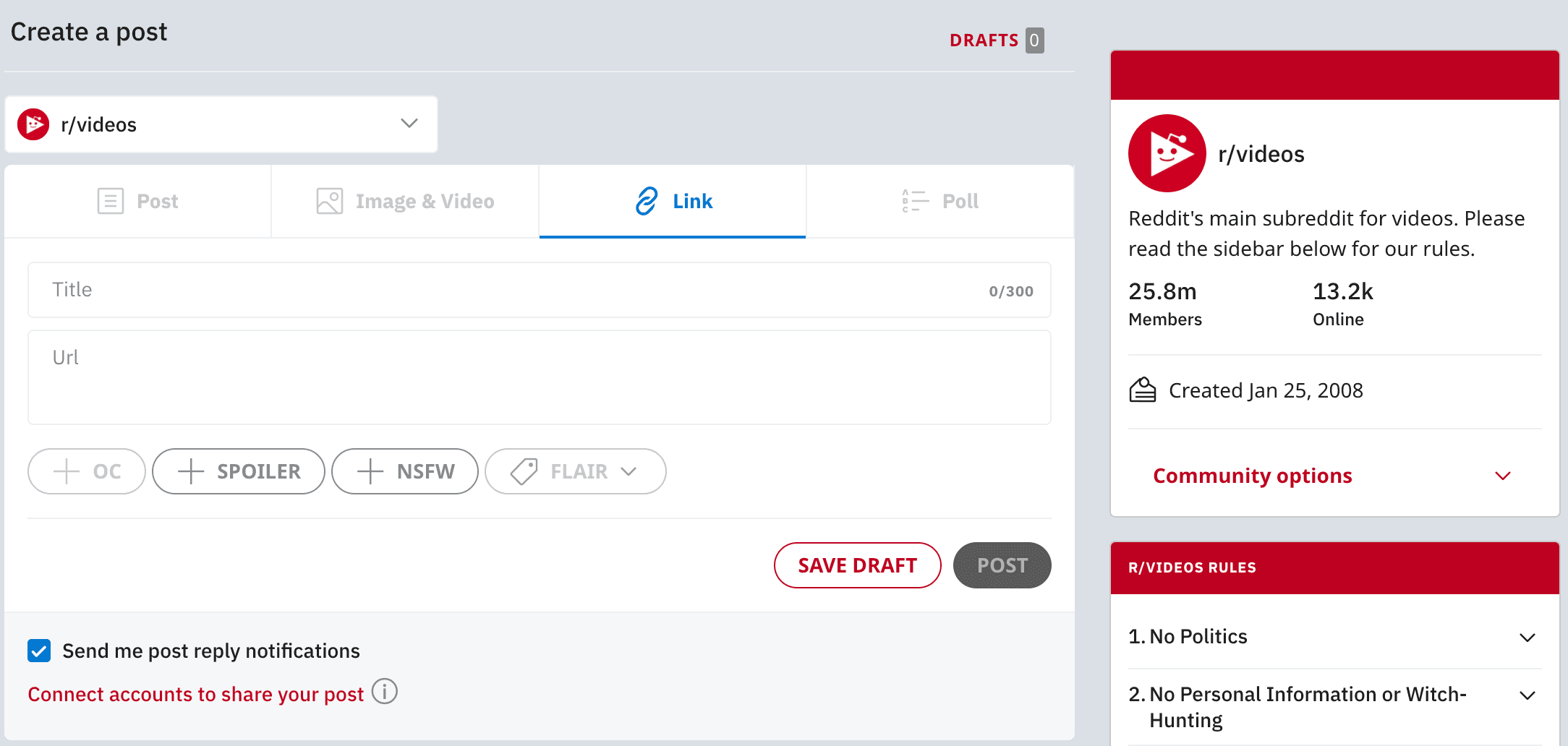Screen dimensions: 1568x746
Task: Select the Link tab
Action: 673,201
